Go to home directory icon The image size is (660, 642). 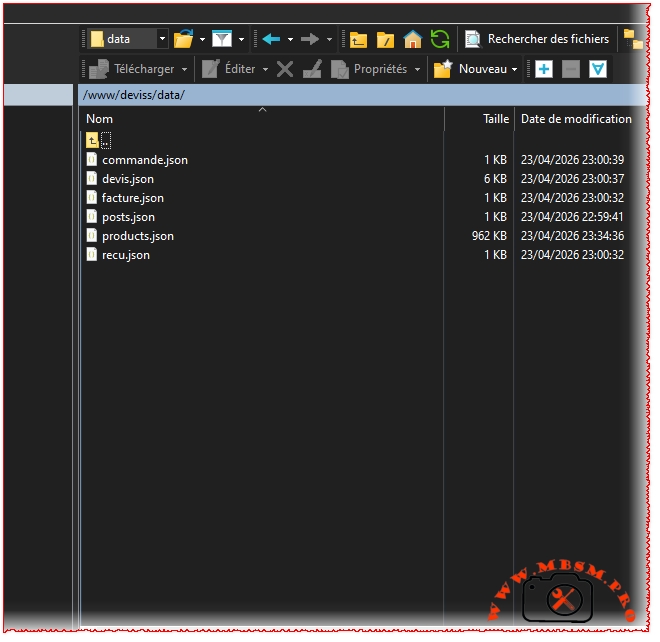point(412,40)
